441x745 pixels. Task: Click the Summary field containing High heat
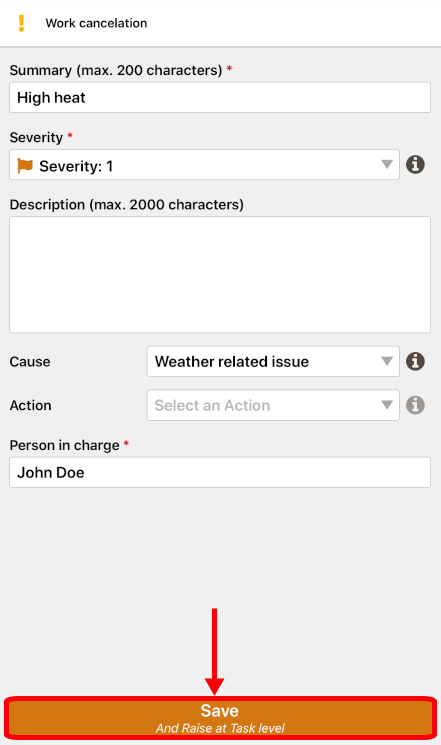(x=220, y=97)
